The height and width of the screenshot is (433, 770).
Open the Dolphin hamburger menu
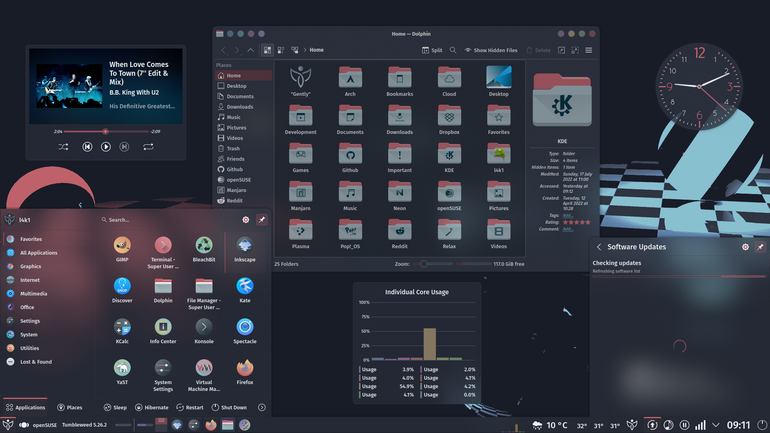[x=588, y=50]
